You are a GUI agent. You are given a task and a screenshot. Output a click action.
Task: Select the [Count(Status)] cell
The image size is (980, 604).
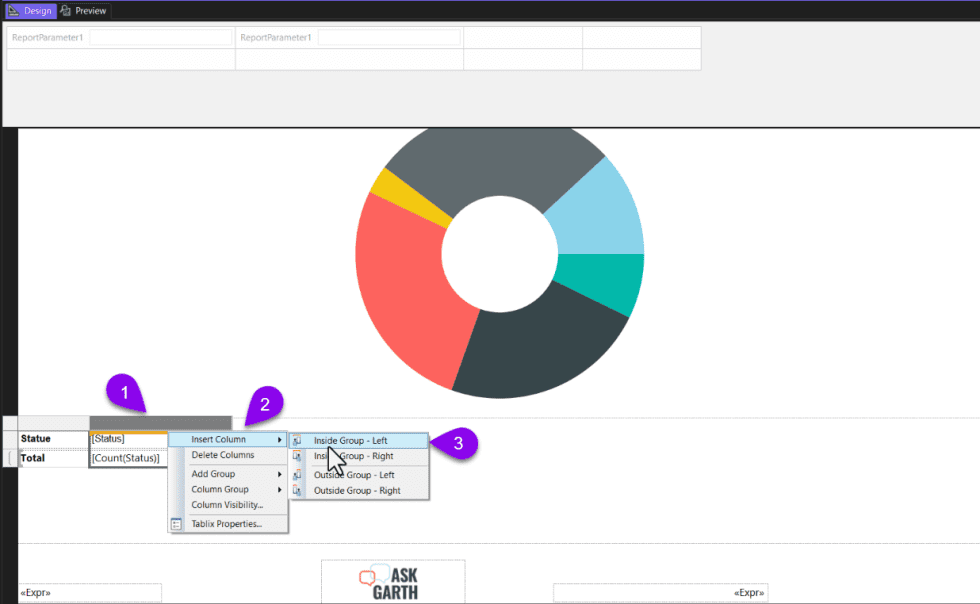[x=129, y=458]
